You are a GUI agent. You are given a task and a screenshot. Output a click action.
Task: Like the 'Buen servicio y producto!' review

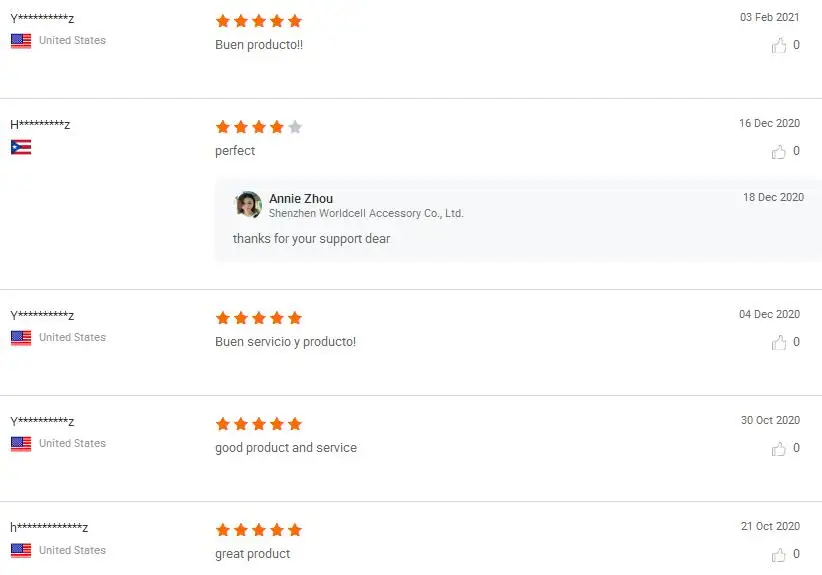[779, 342]
